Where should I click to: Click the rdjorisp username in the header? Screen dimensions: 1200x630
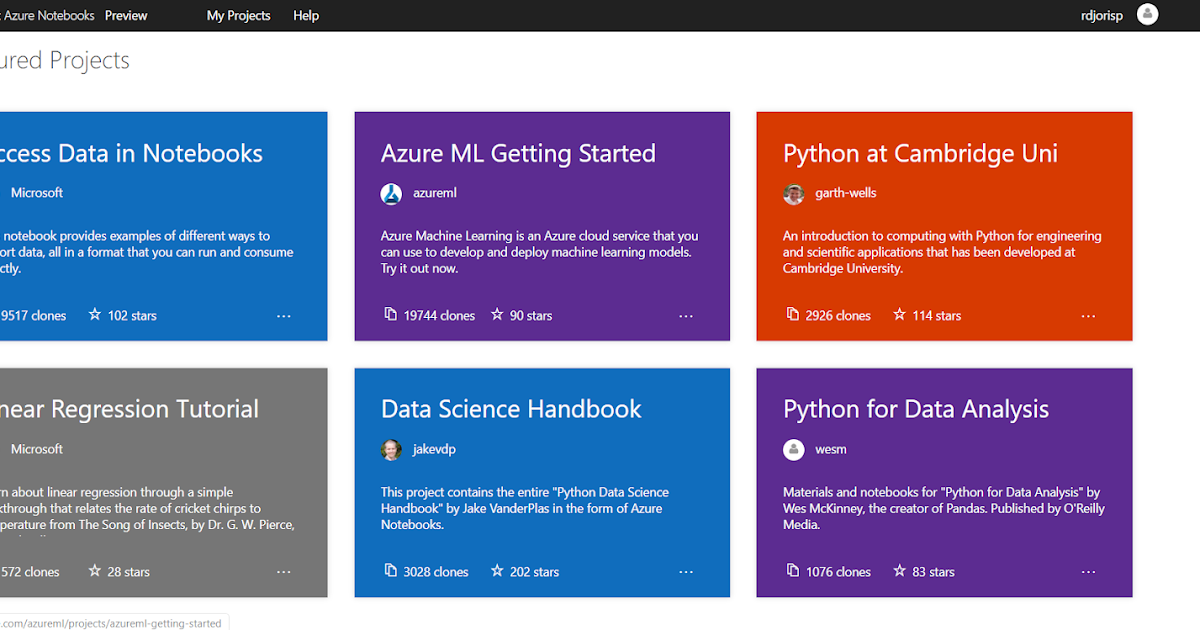[x=1101, y=15]
